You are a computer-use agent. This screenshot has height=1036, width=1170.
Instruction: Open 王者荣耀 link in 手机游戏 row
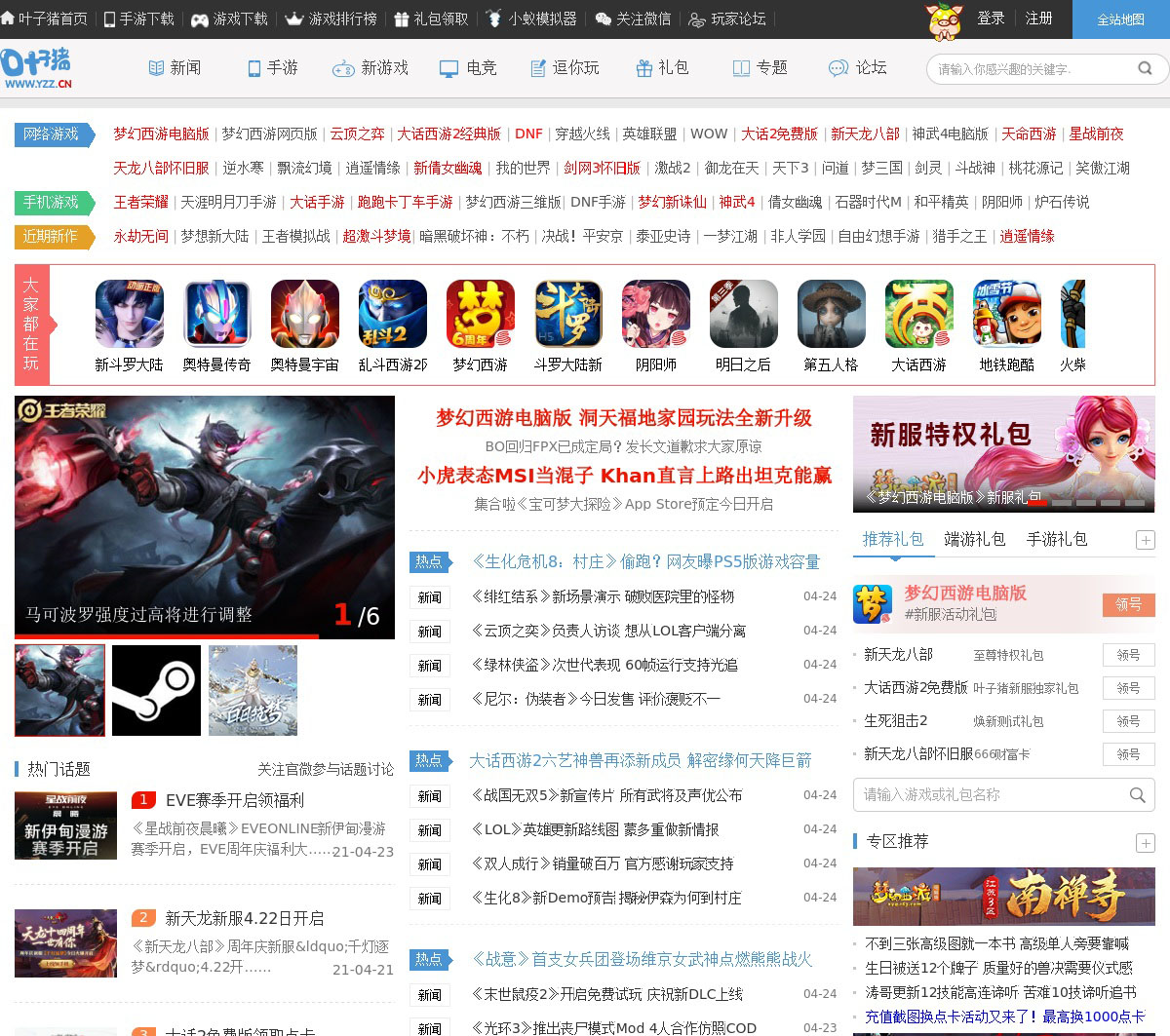pyautogui.click(x=141, y=202)
